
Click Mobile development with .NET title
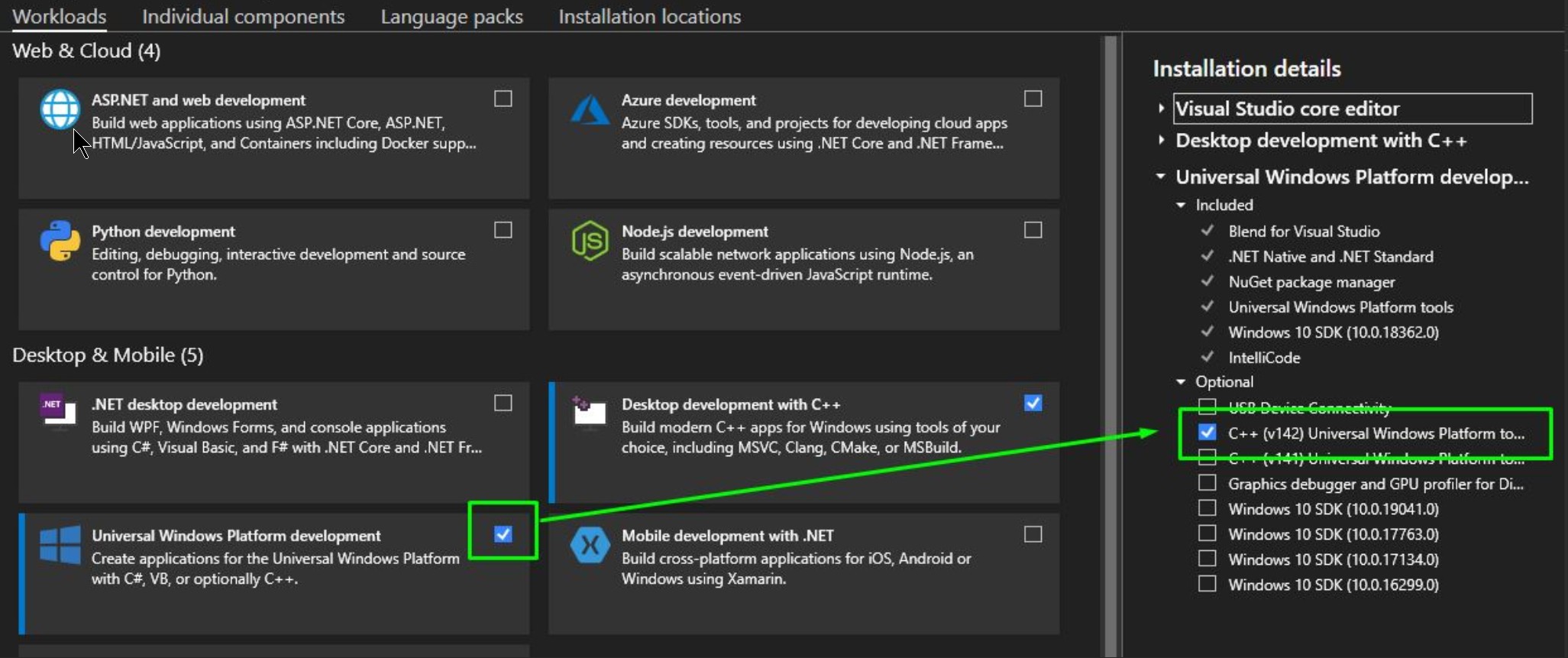pyautogui.click(x=727, y=536)
